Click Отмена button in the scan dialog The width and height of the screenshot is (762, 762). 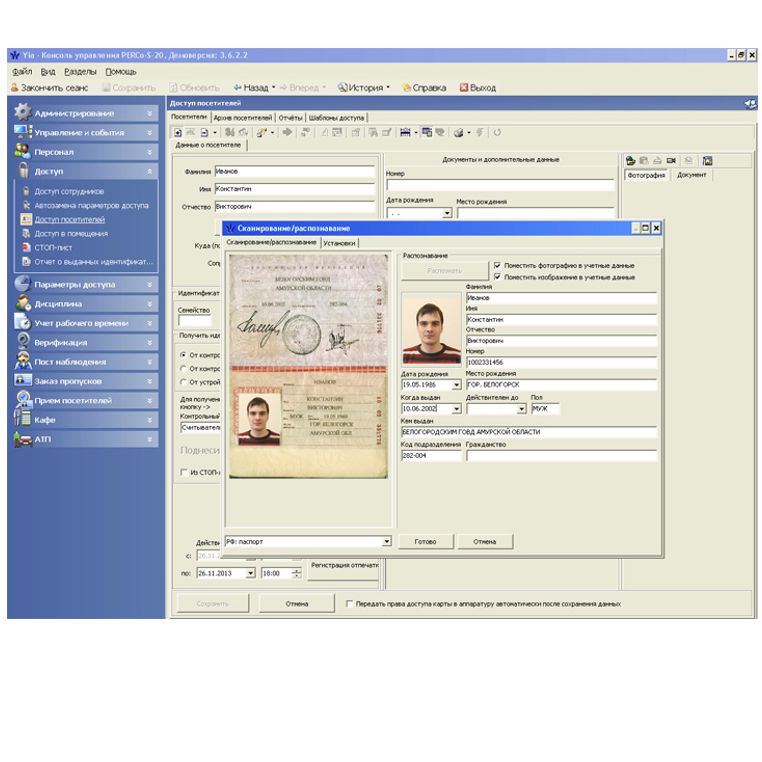(485, 541)
